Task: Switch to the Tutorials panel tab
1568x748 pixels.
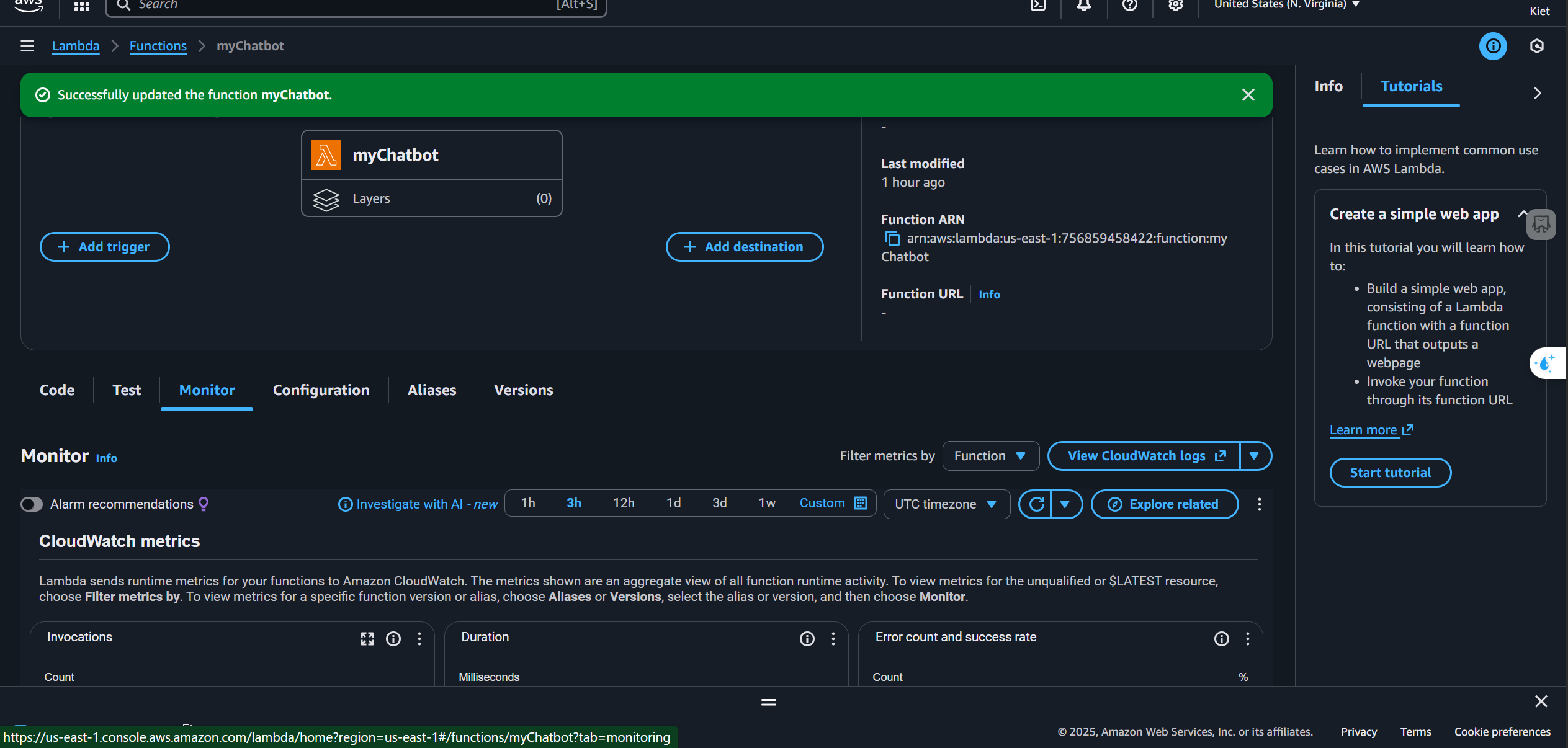Action: 1411,86
